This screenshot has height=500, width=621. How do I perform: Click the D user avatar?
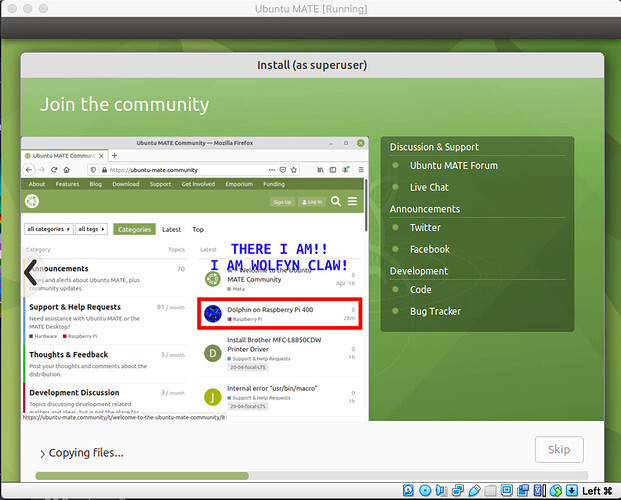tap(213, 353)
